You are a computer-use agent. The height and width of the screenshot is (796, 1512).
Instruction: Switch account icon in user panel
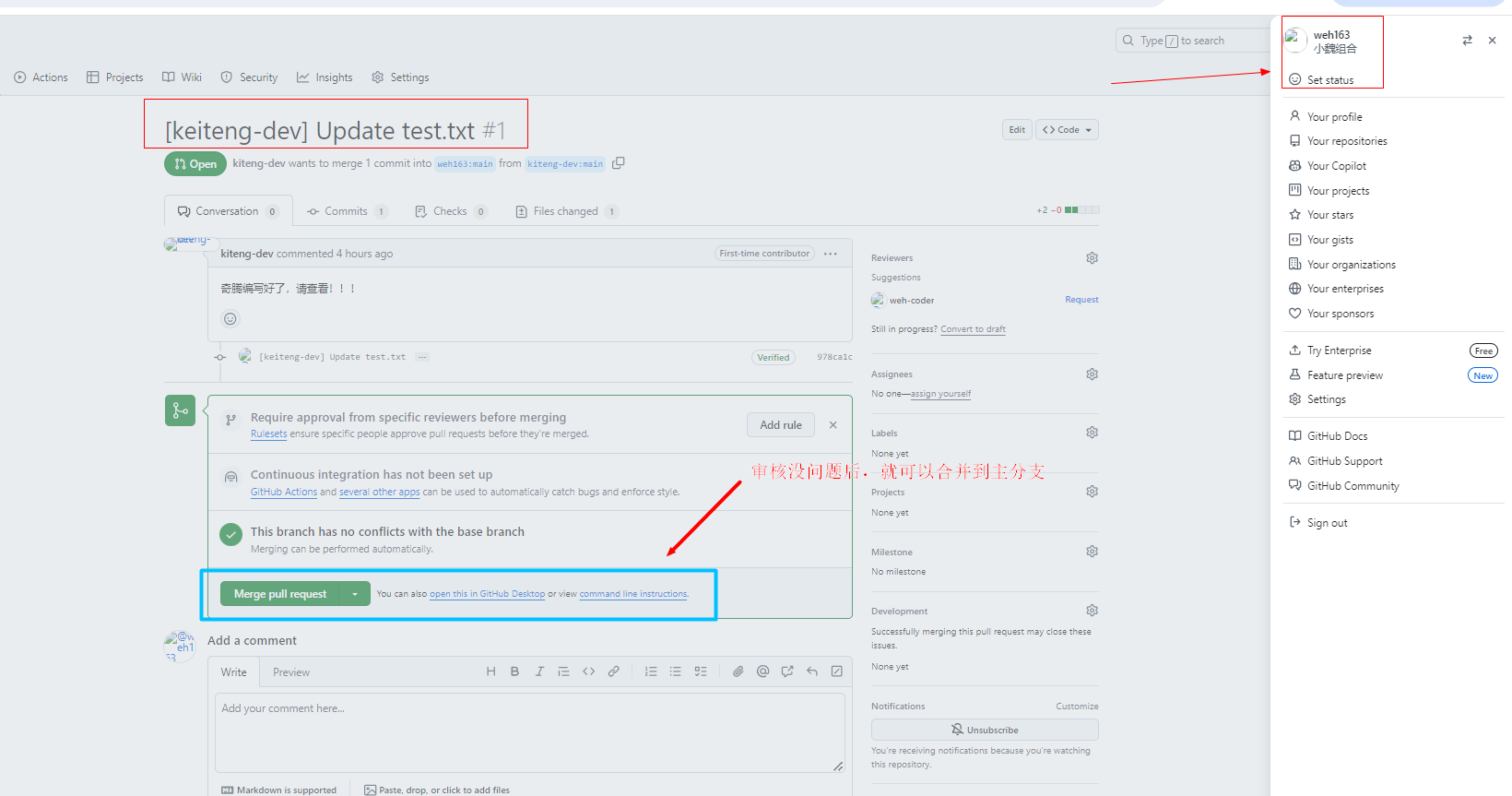pyautogui.click(x=1467, y=41)
